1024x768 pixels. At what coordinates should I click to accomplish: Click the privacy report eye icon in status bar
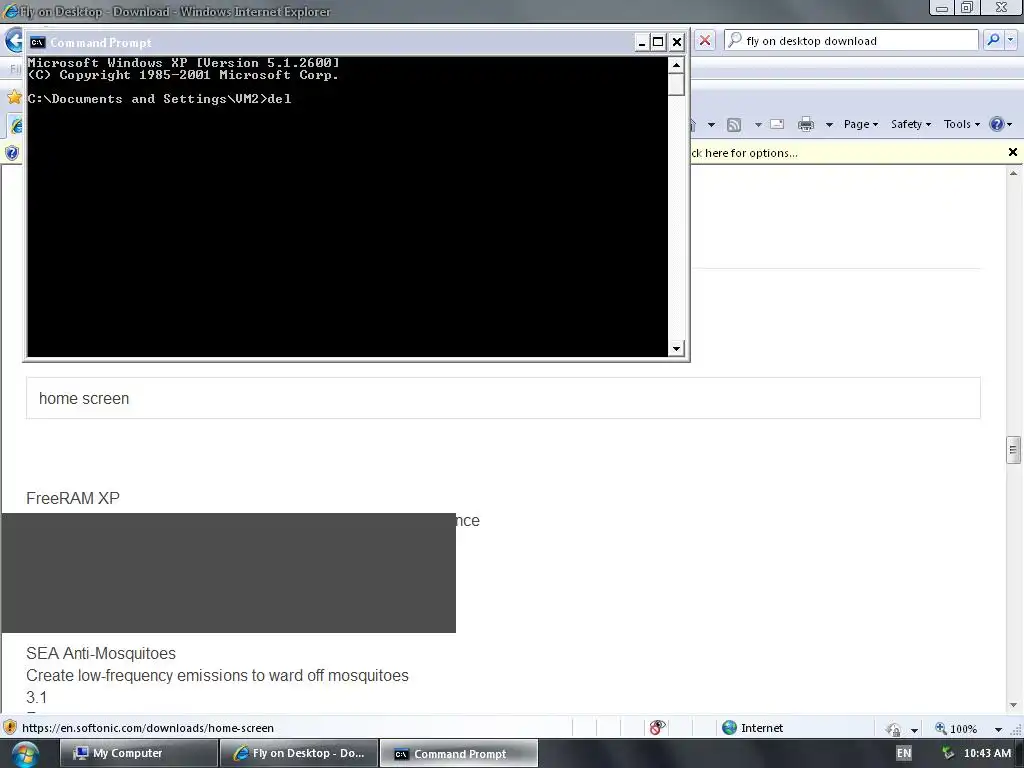click(657, 728)
